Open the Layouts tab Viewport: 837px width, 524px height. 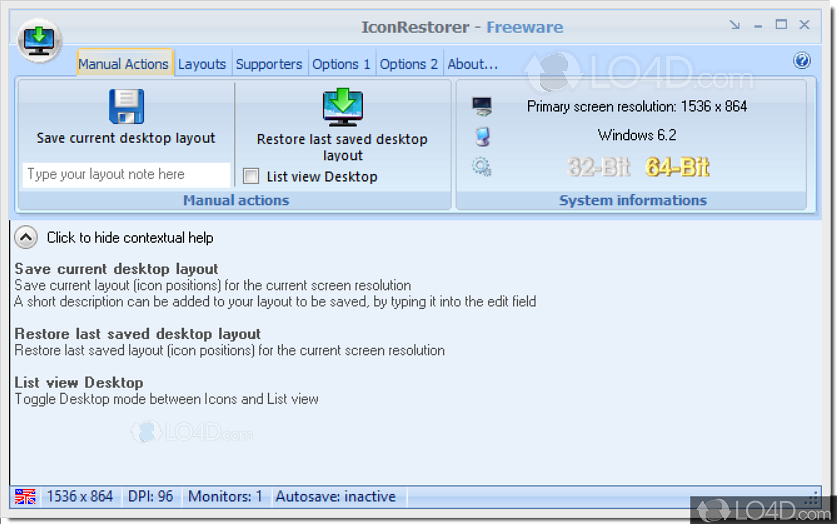tap(202, 64)
